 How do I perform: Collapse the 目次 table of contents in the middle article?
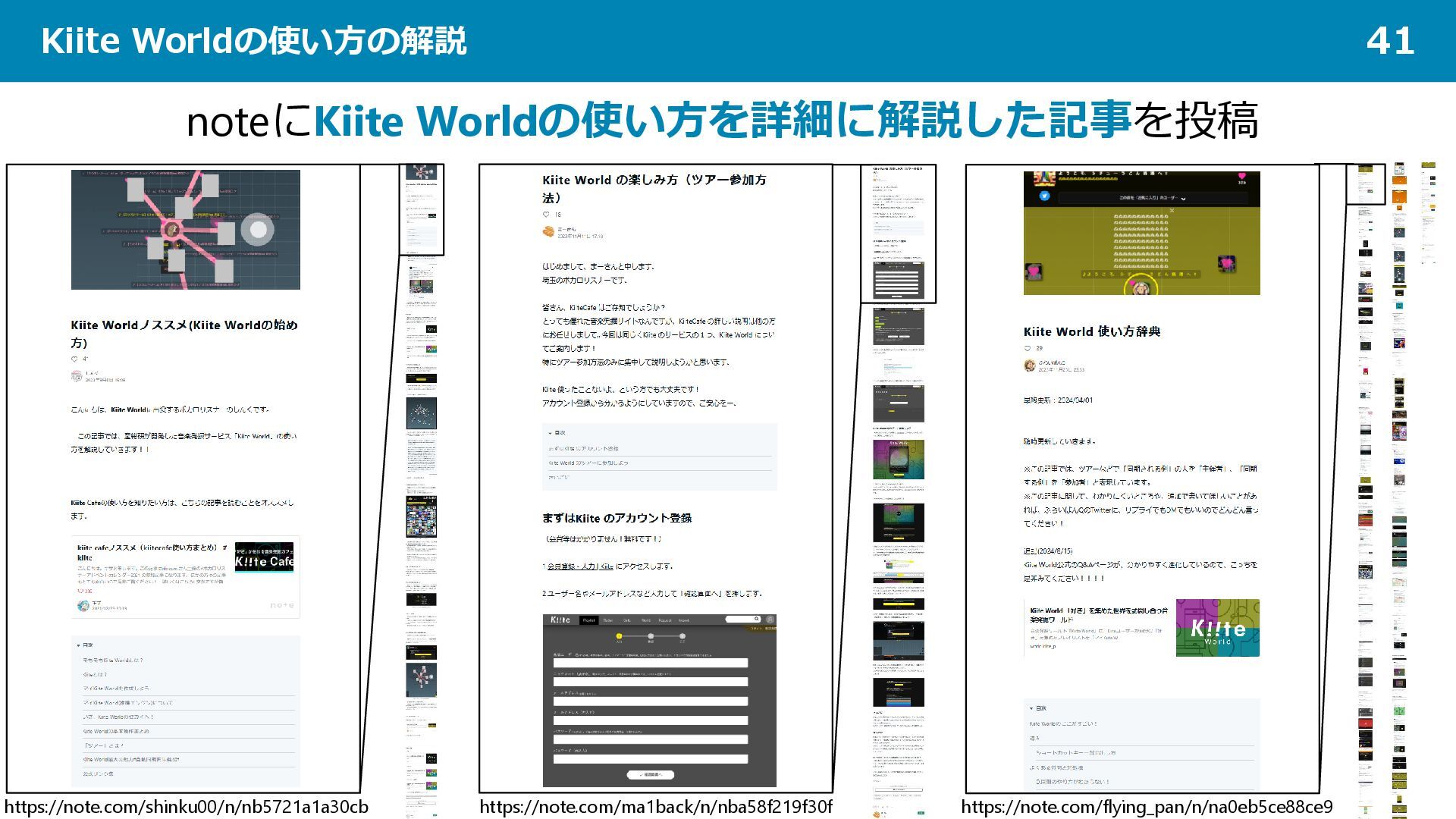(557, 433)
